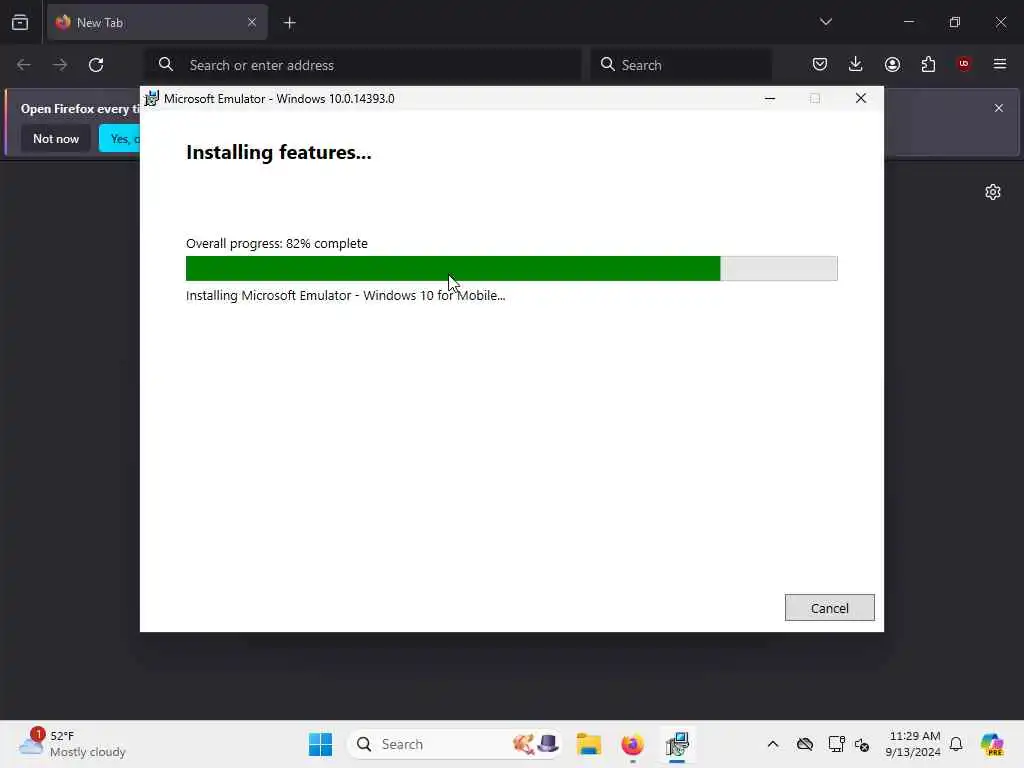1024x768 pixels.
Task: Cancel the Microsoft Emulator installation
Action: (x=829, y=608)
